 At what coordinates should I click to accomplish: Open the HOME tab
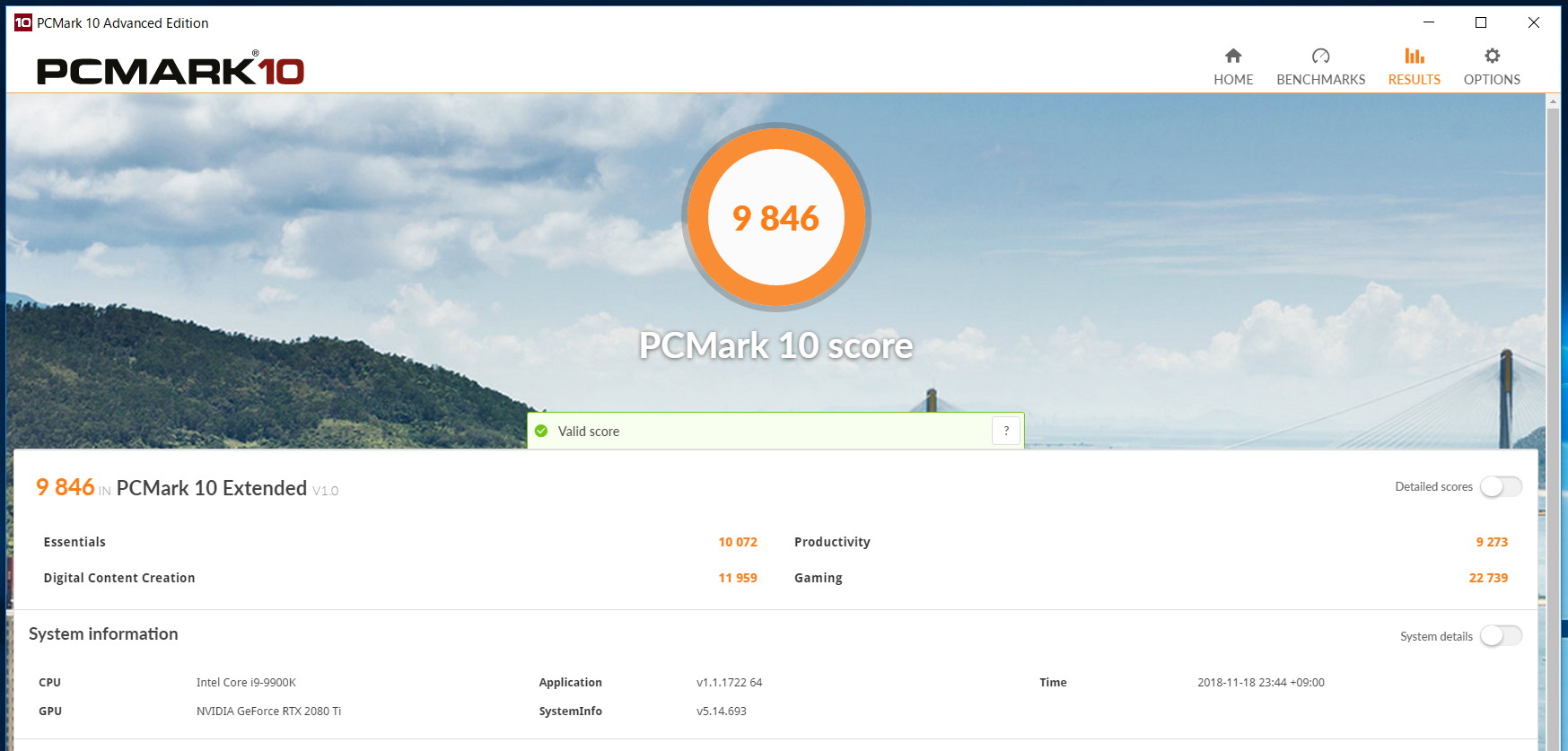1233,66
